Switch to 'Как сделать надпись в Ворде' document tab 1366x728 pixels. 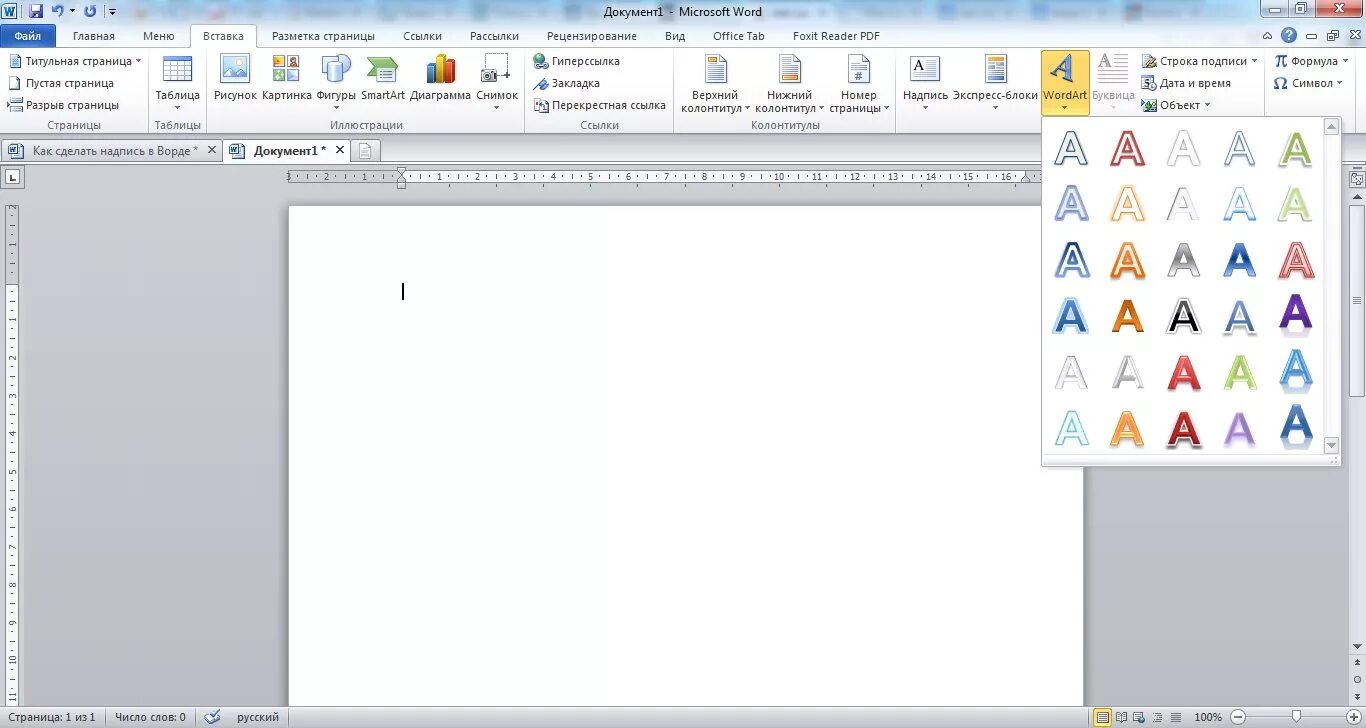pos(111,151)
